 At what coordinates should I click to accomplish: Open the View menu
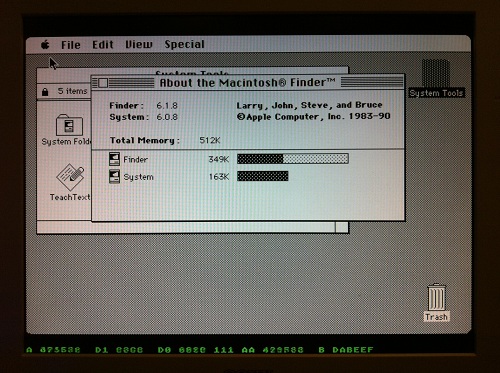point(139,44)
